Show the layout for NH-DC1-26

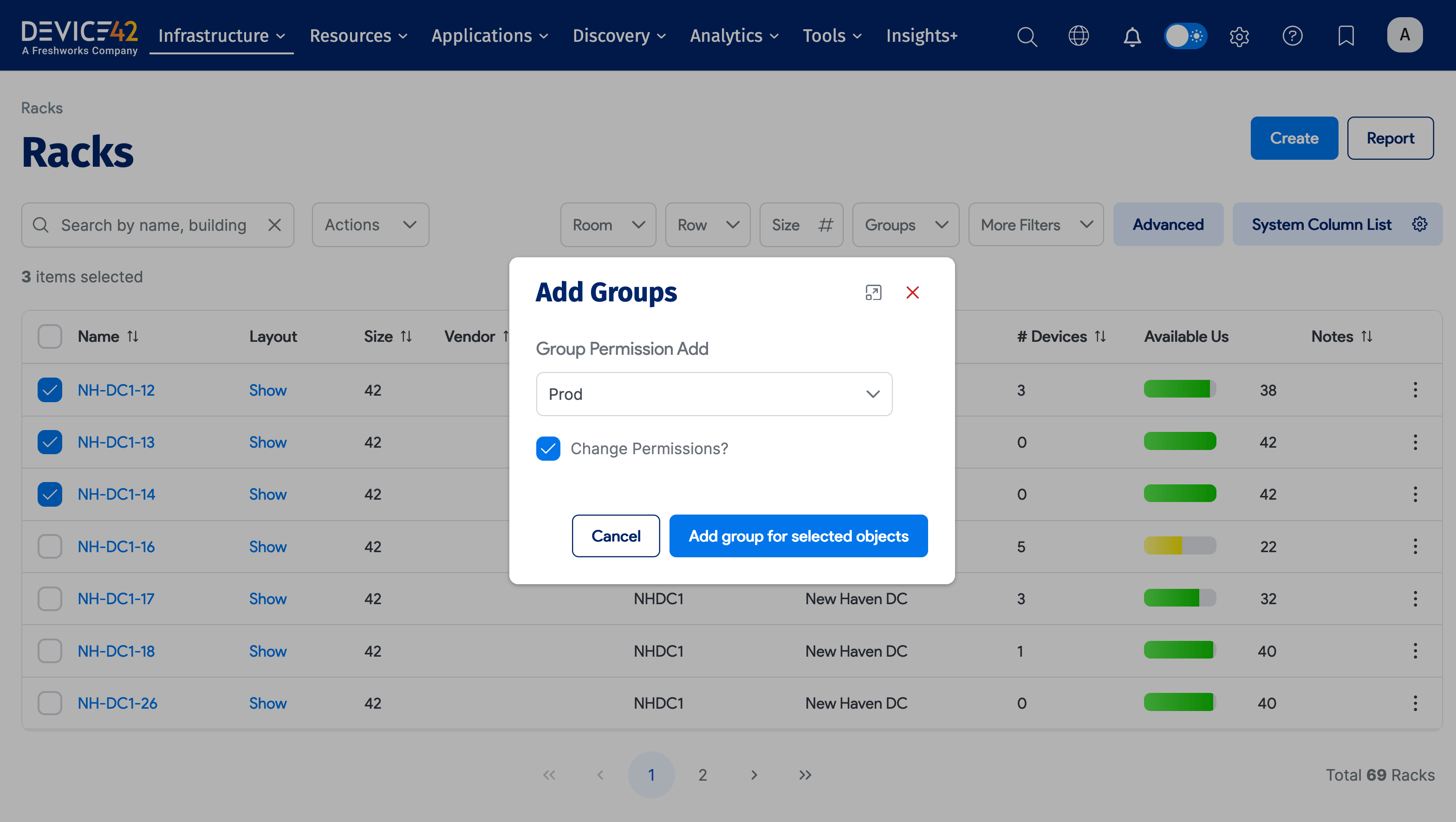pos(268,703)
